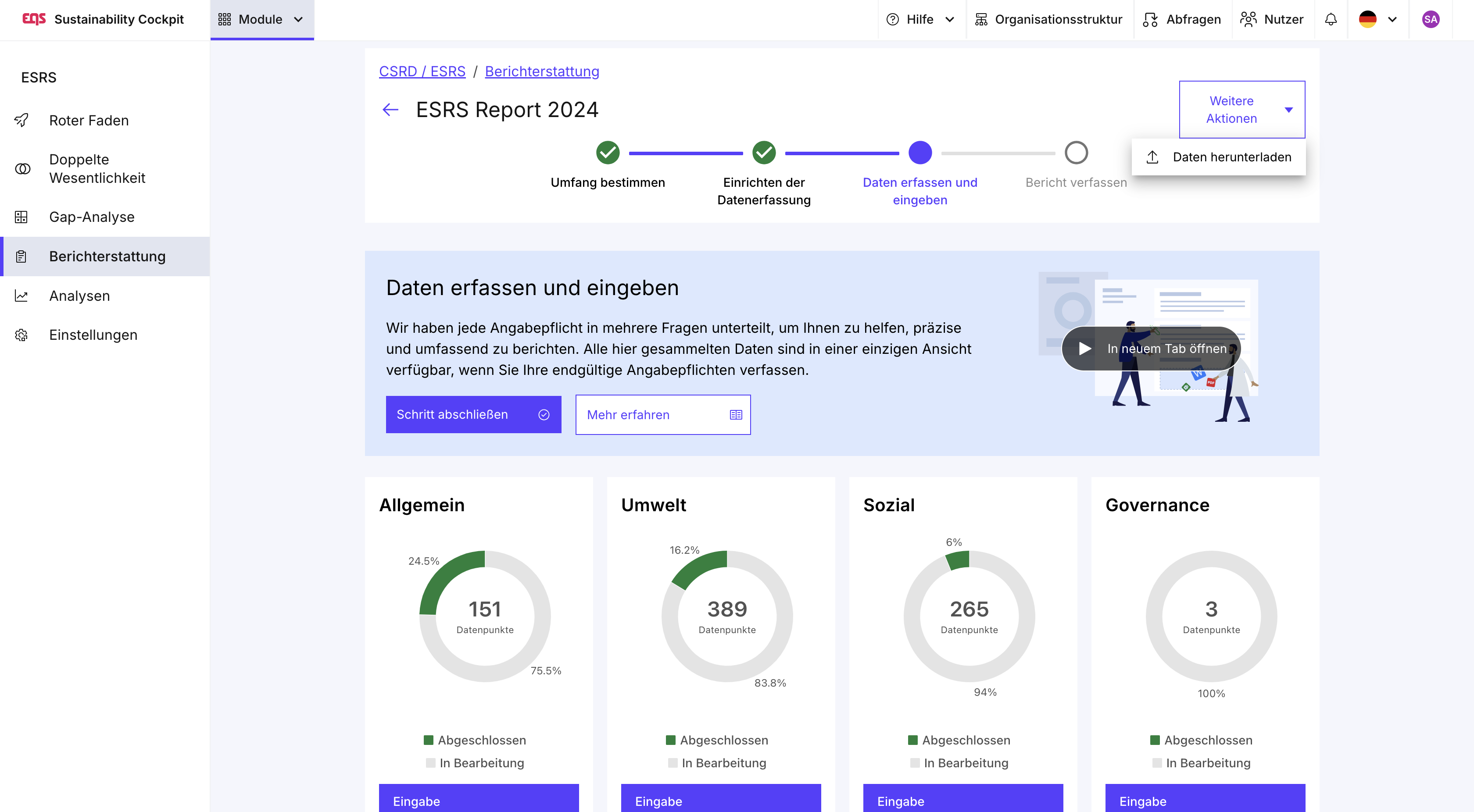Open the SA user avatar

(1431, 19)
